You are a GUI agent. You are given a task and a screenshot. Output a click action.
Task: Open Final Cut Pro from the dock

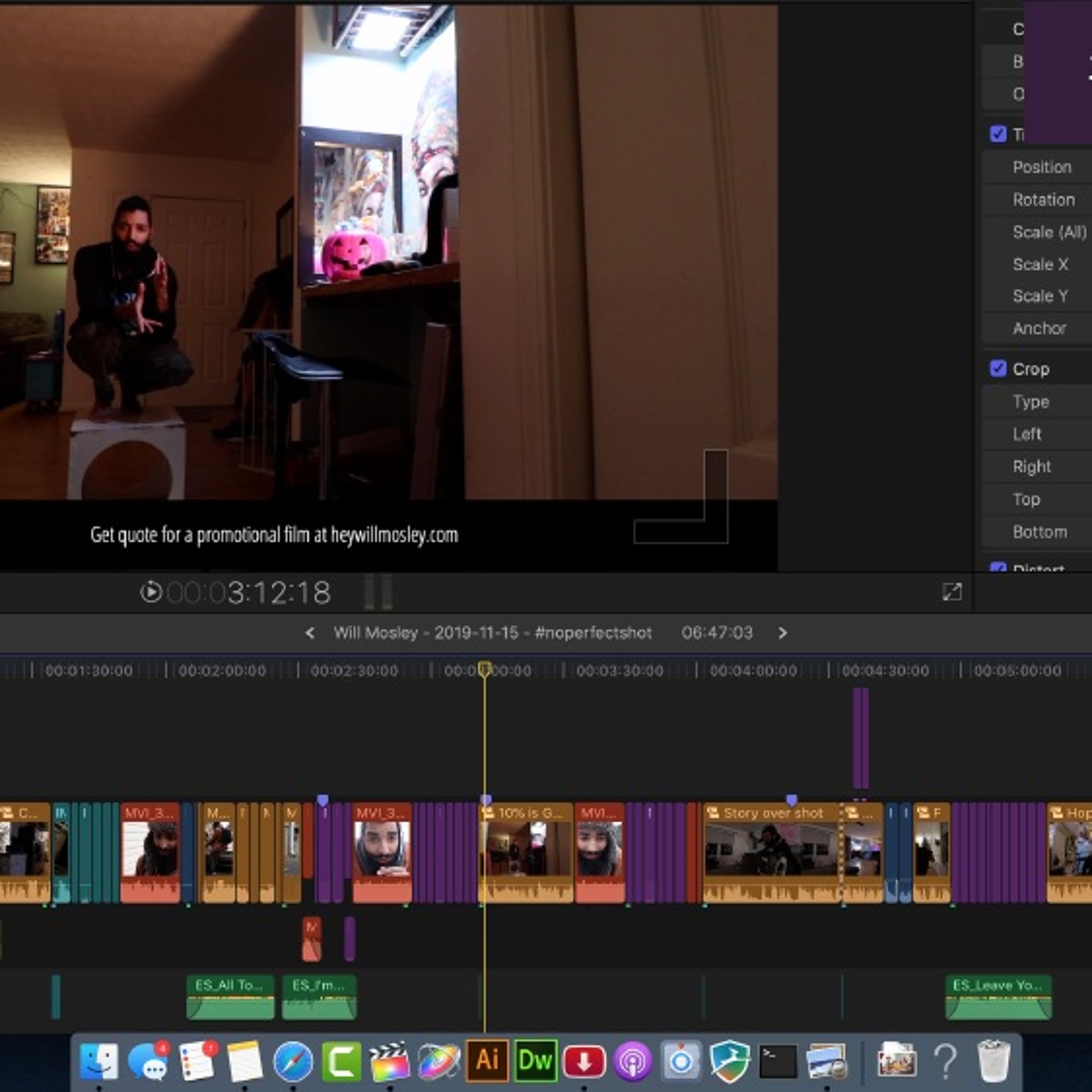coord(389,1061)
